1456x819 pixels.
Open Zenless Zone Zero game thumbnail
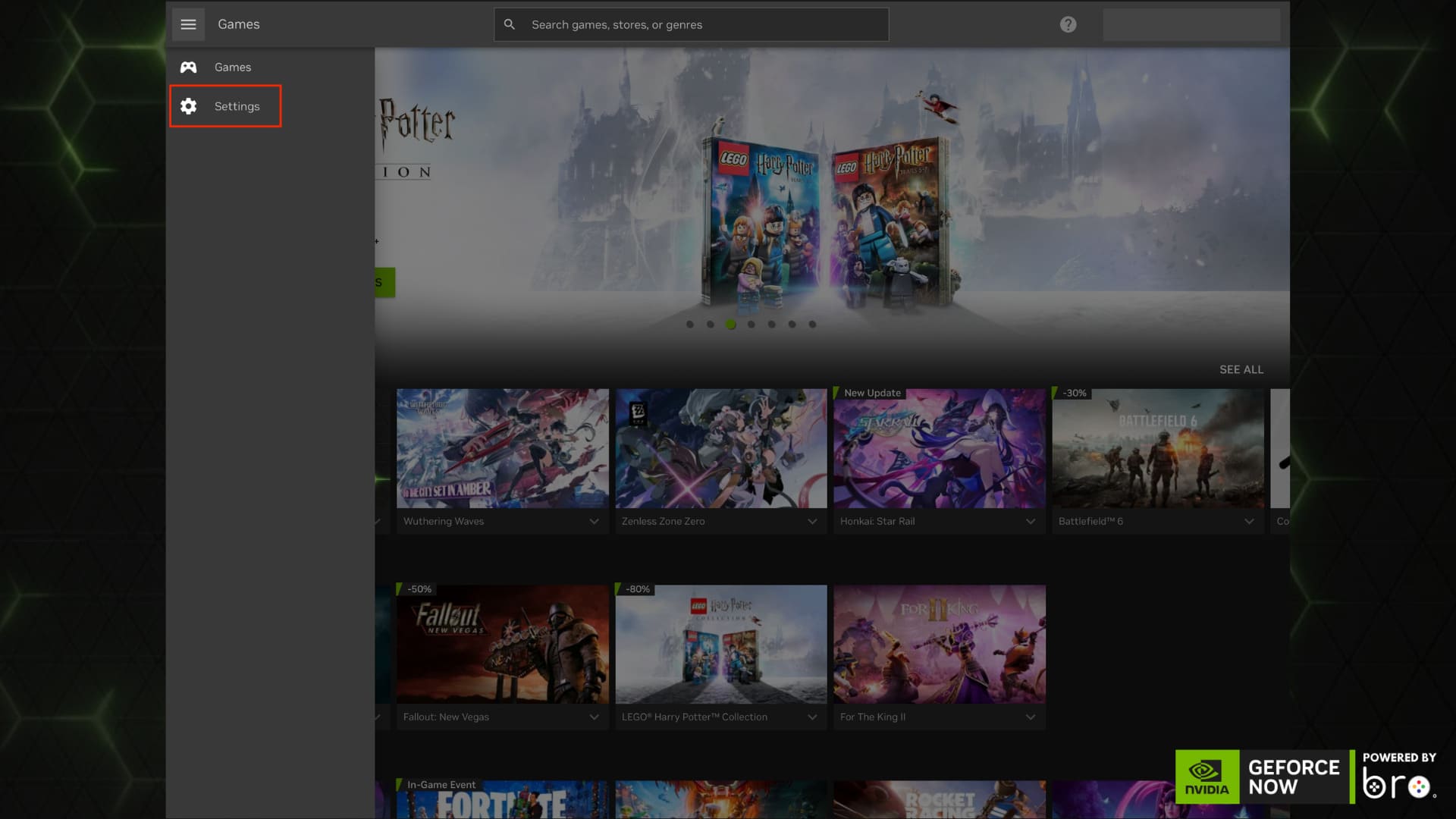coord(721,448)
